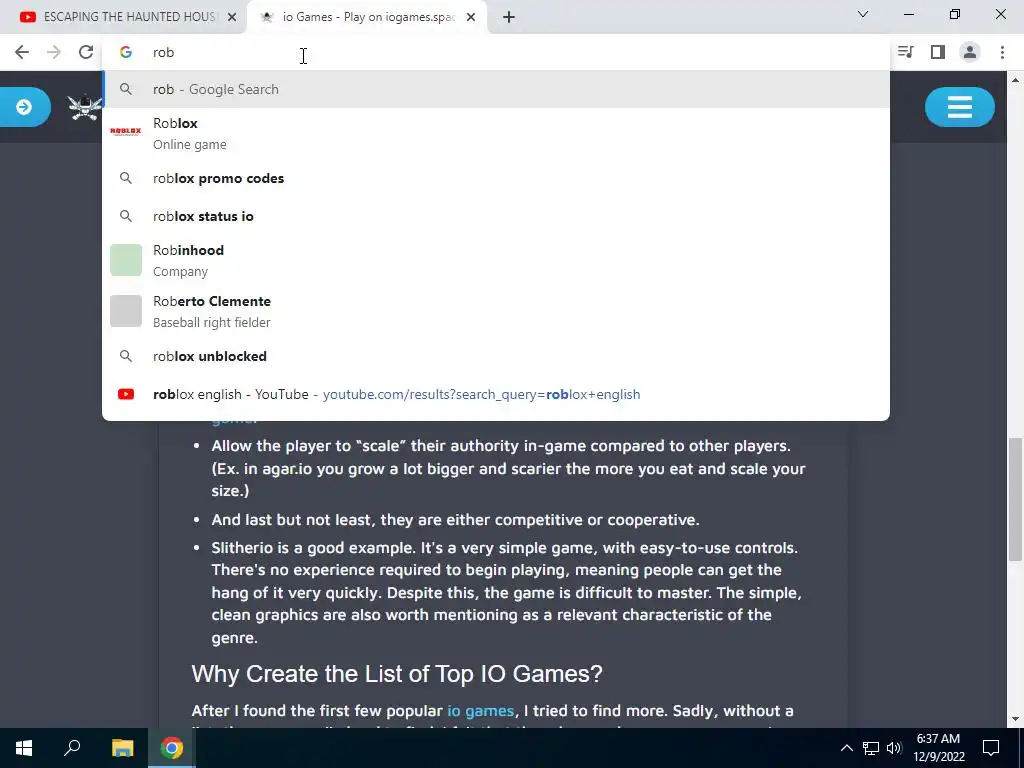Click the scrollbar down arrow
The image size is (1024, 768).
(x=1015, y=719)
